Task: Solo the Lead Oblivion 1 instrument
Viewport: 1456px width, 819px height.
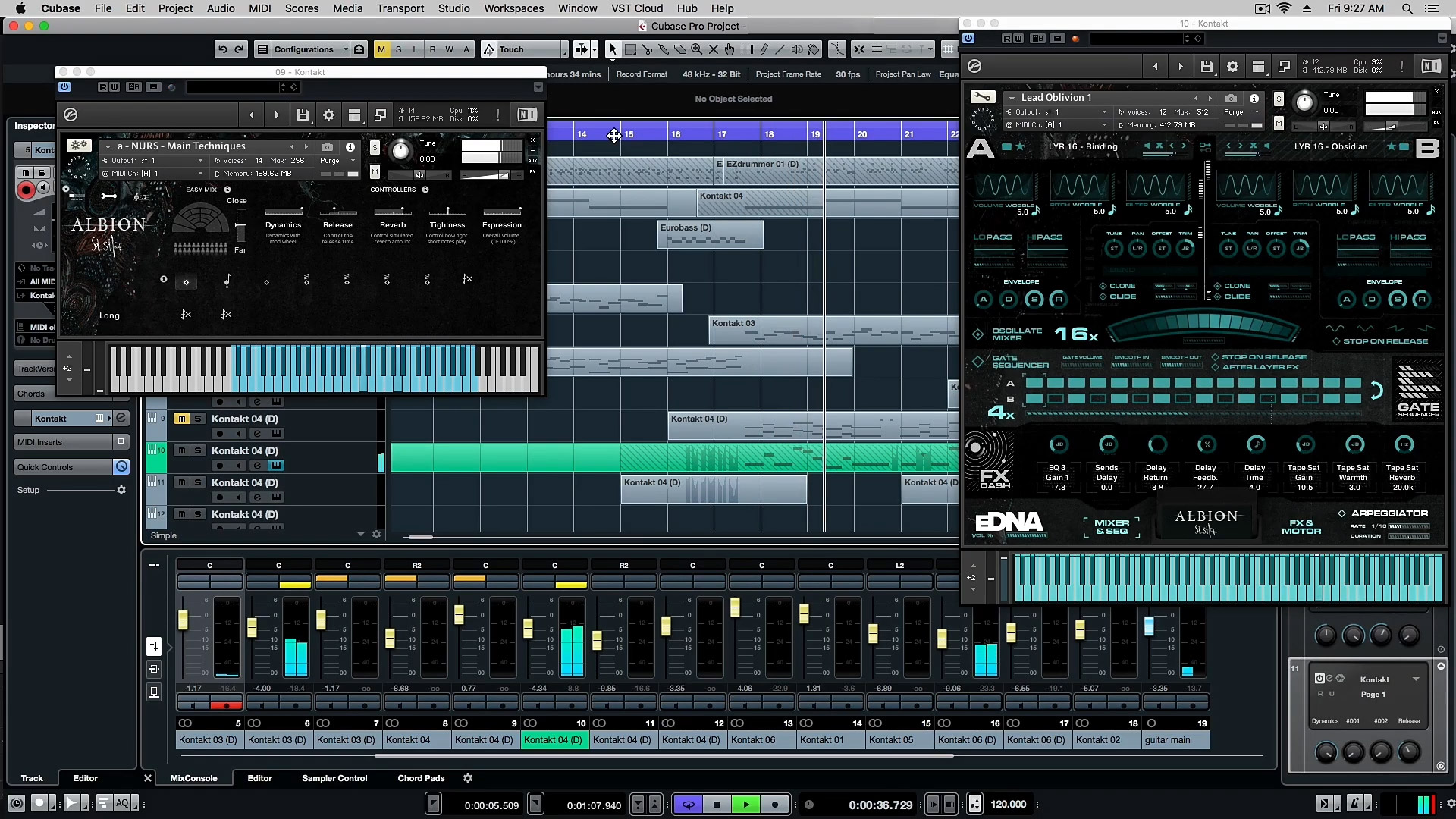Action: [1279, 99]
